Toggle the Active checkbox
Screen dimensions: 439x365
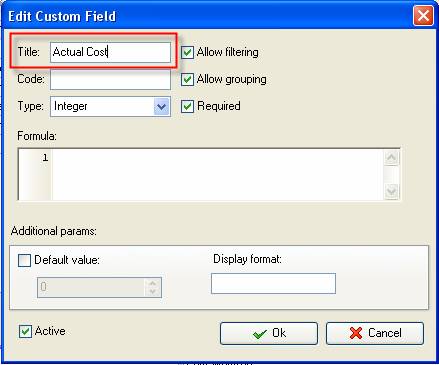pyautogui.click(x=25, y=331)
